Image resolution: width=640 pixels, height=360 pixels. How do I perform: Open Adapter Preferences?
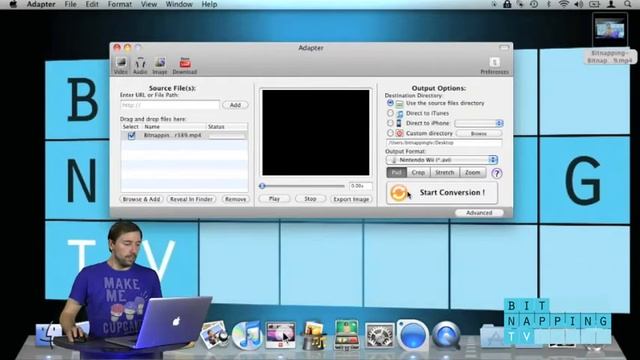click(x=494, y=65)
